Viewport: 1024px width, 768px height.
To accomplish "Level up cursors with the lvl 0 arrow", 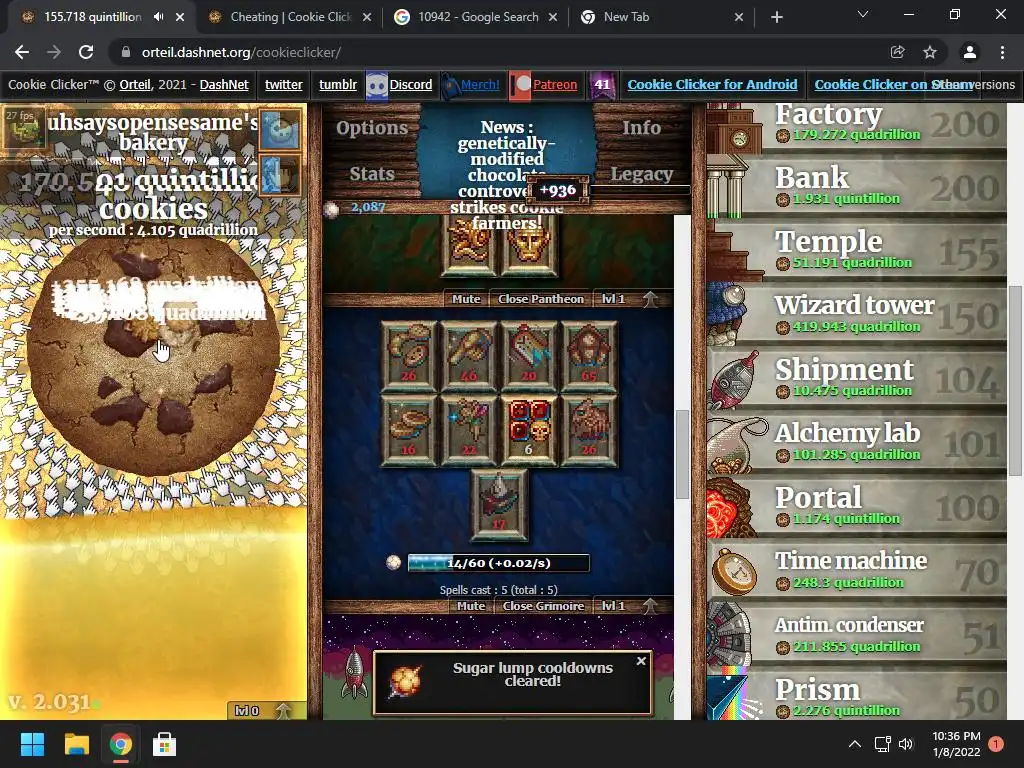I will point(283,711).
